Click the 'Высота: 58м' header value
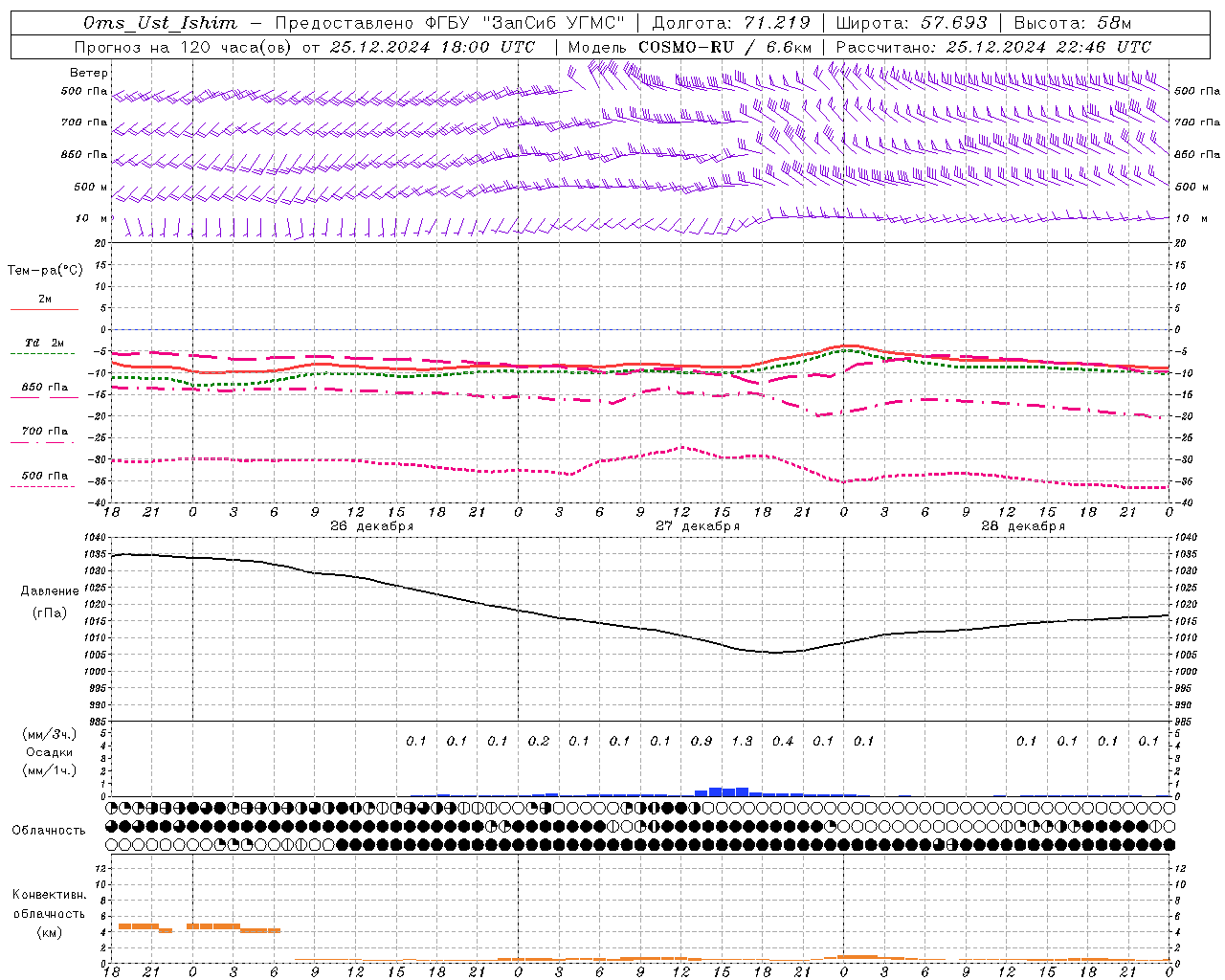Image resolution: width=1225 pixels, height=980 pixels. pyautogui.click(x=1072, y=23)
